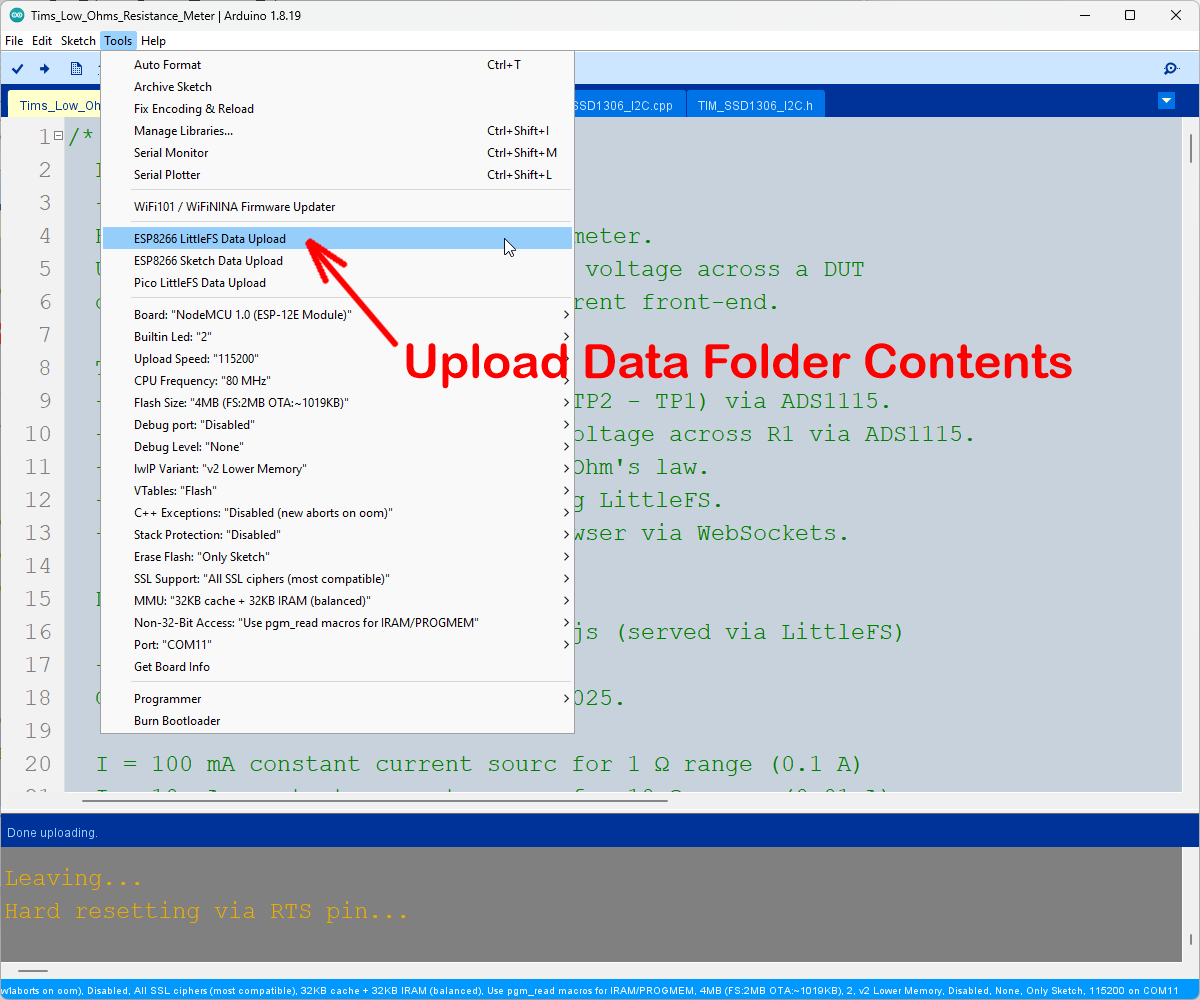Open the Help menu

point(153,41)
